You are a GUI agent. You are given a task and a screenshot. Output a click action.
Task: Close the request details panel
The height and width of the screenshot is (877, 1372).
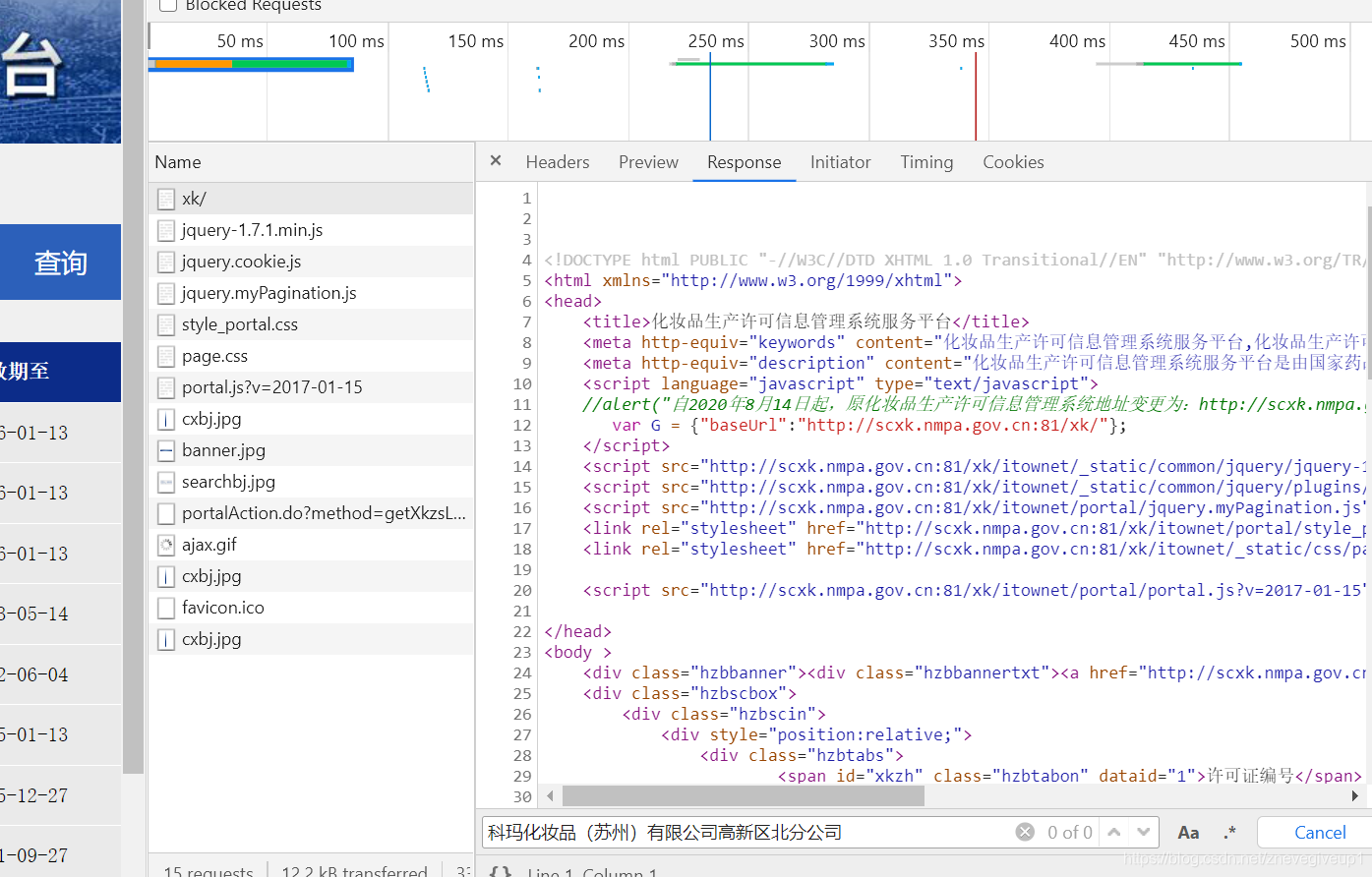pos(496,160)
